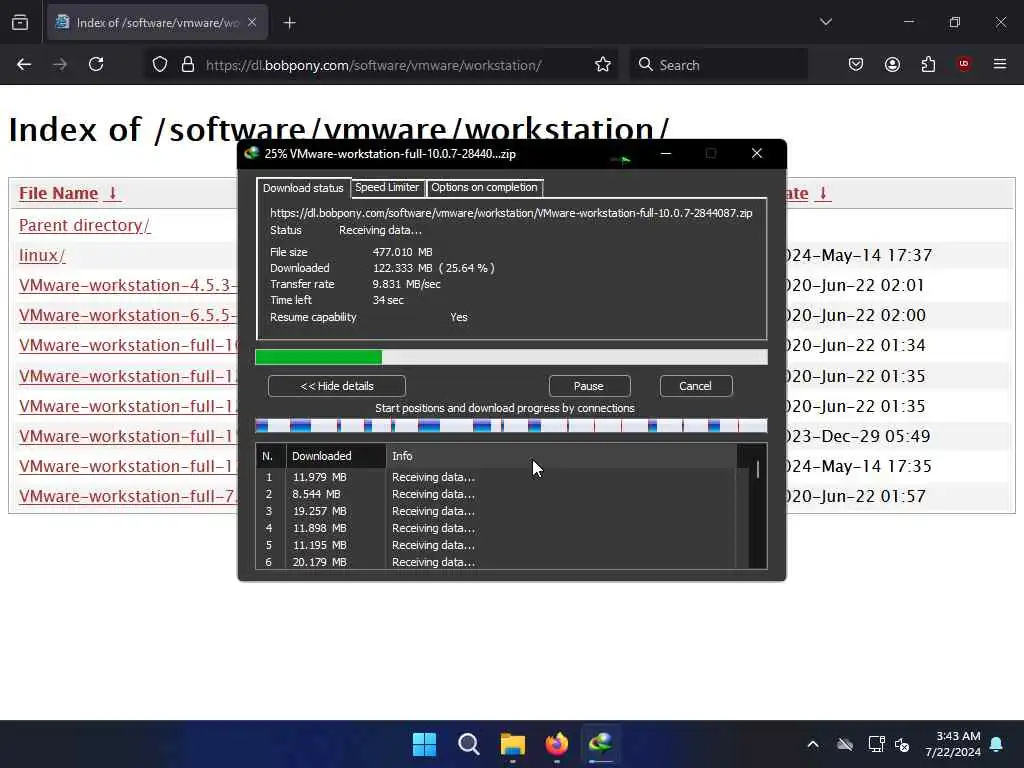This screenshot has height=768, width=1024.
Task: Click the Info column header
Action: (561, 456)
